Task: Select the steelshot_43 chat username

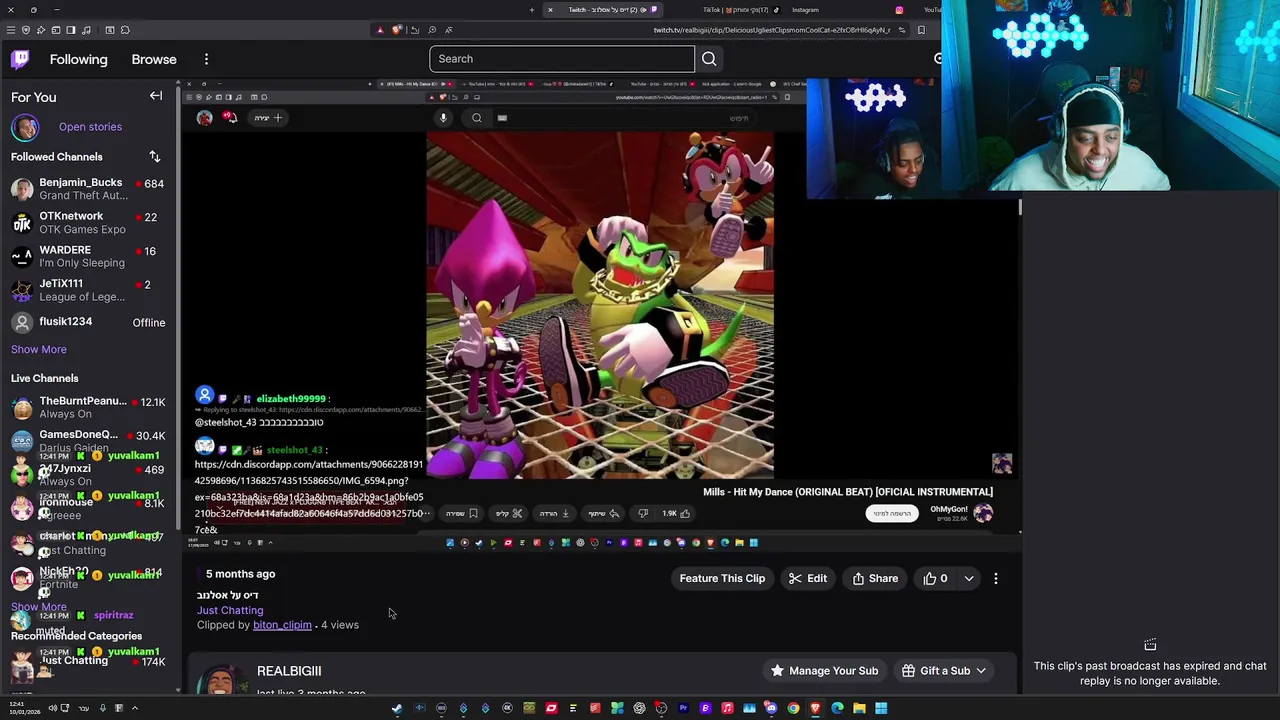Action: click(x=294, y=450)
